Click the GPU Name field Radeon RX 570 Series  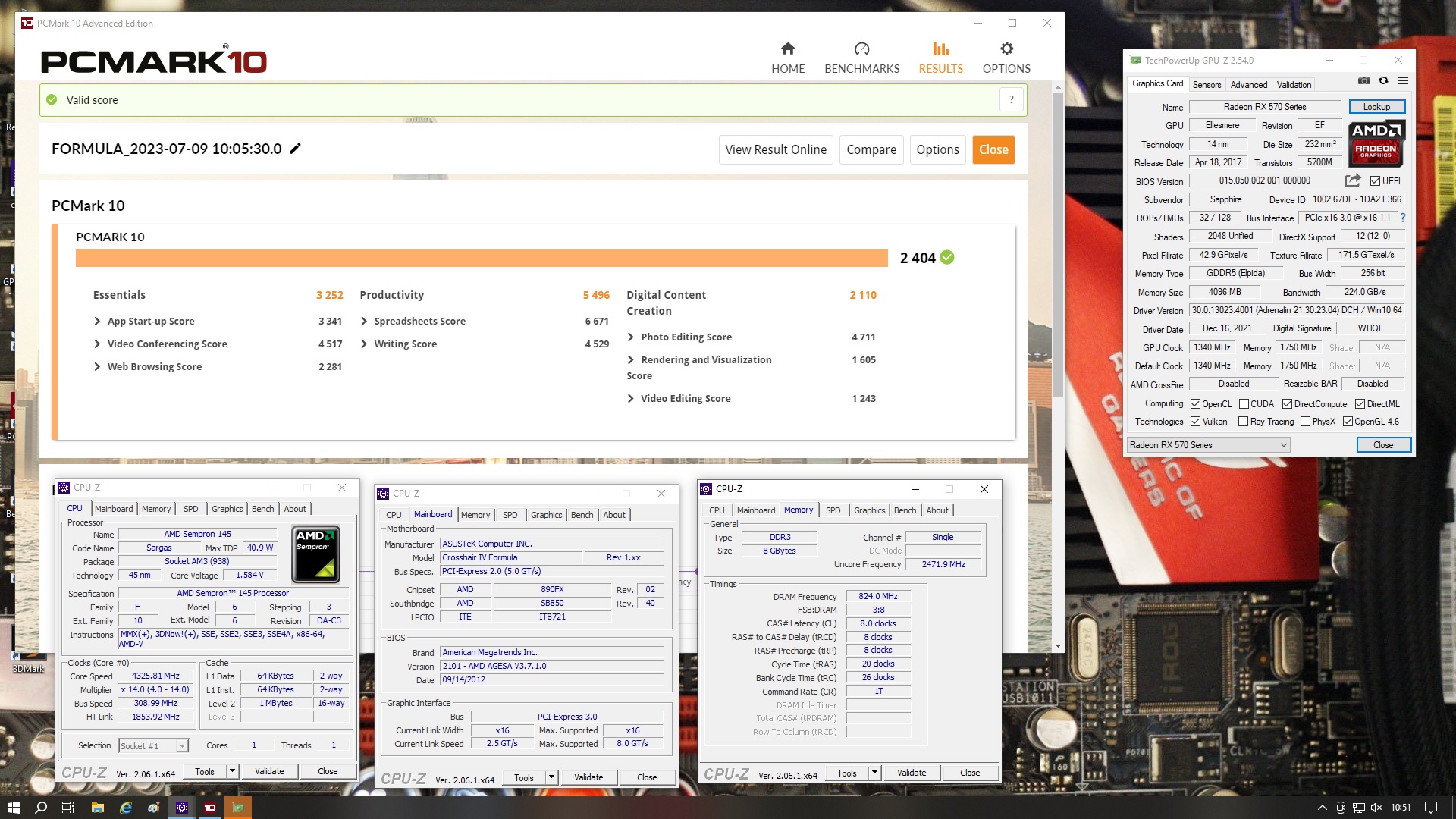[1264, 107]
